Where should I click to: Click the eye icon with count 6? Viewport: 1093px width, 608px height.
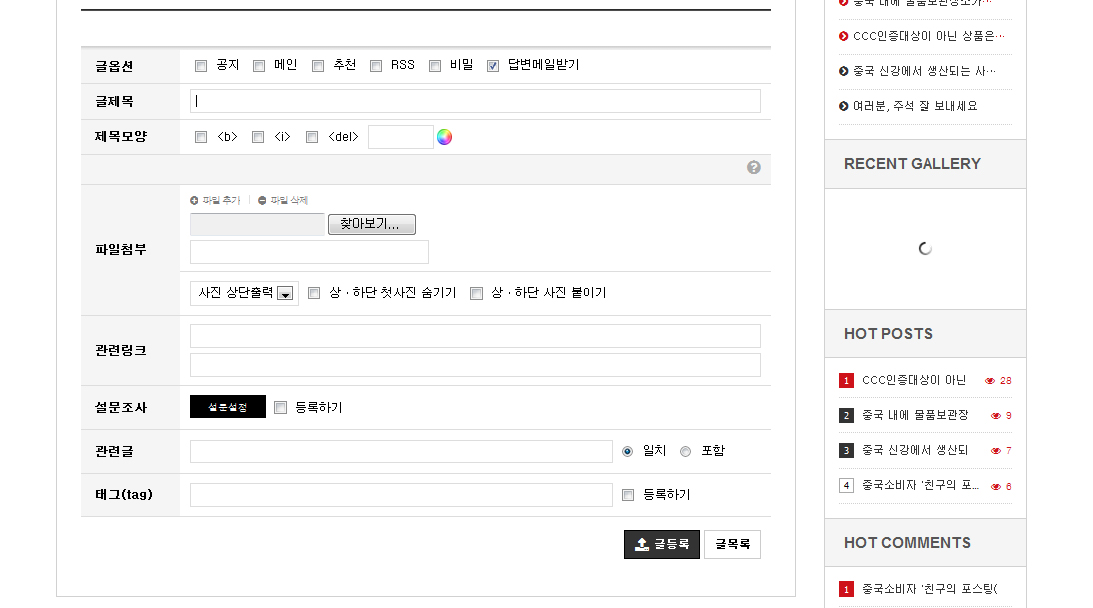pyautogui.click(x=996, y=487)
